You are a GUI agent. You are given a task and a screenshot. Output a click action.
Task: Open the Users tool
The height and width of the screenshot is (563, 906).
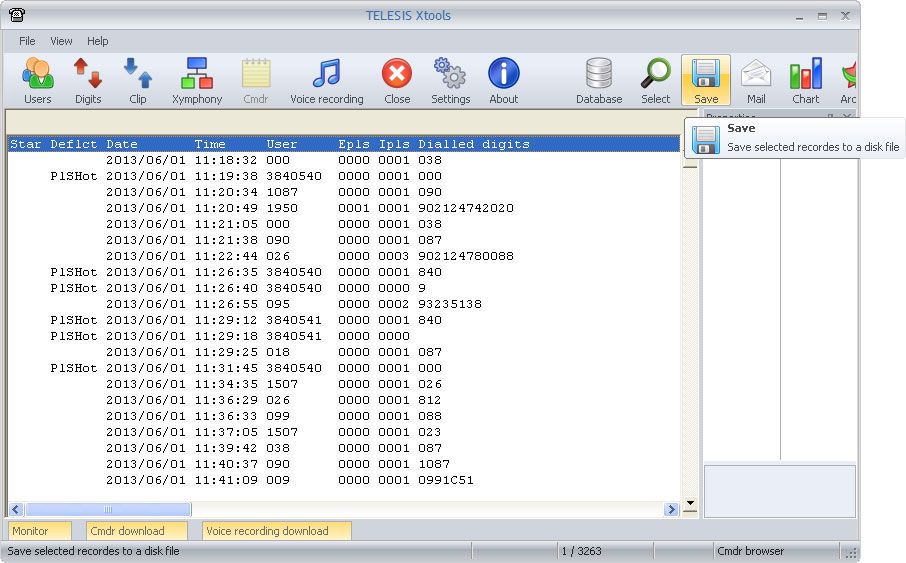pyautogui.click(x=37, y=80)
